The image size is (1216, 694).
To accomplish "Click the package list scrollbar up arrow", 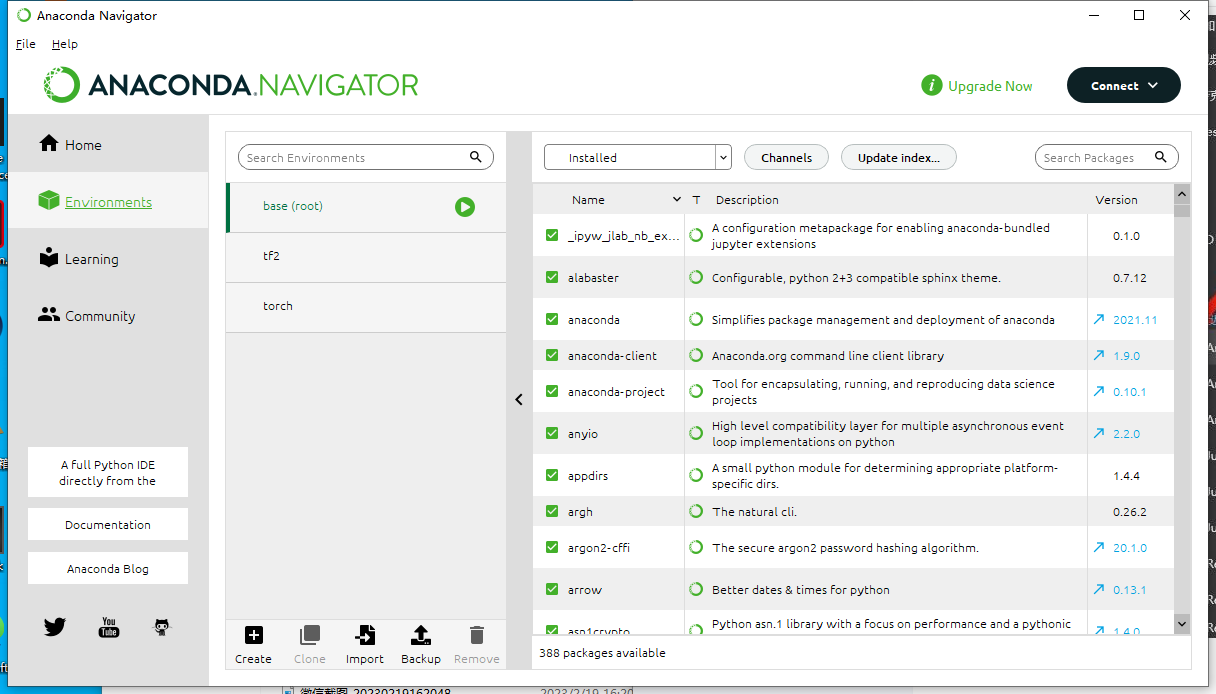I will pos(1182,194).
